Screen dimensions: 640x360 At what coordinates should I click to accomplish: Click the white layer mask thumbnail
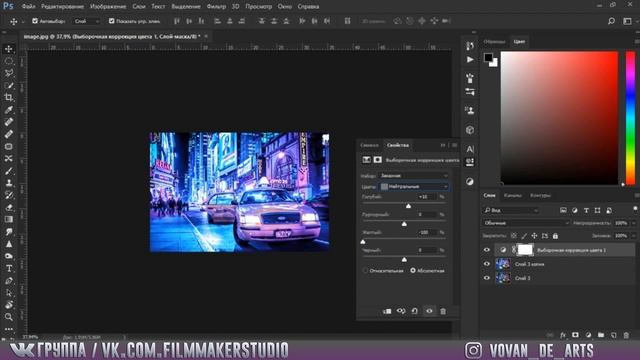525,250
